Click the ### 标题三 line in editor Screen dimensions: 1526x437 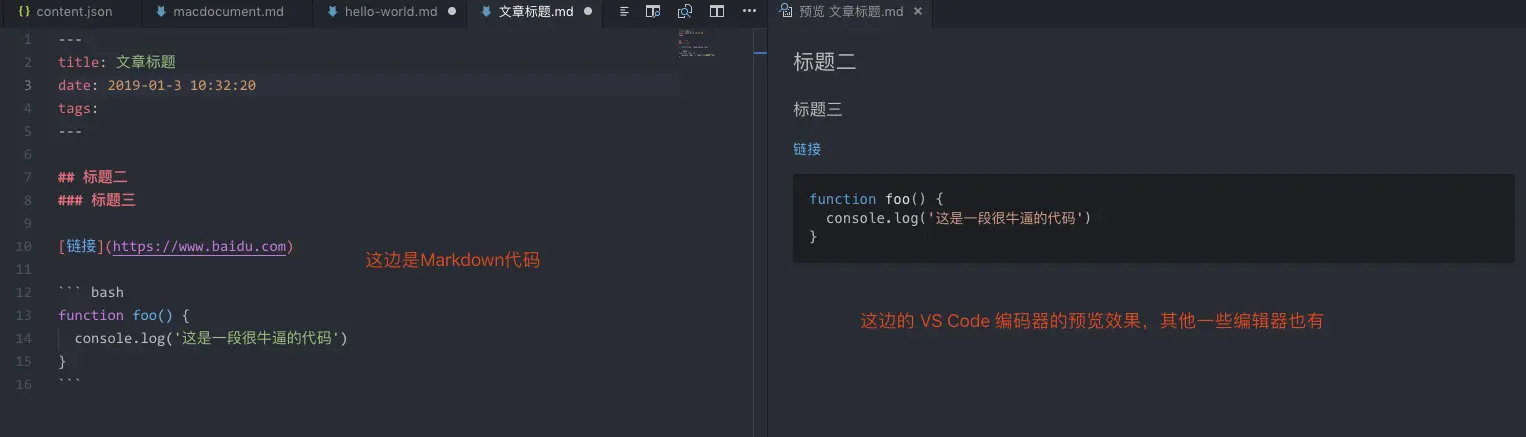click(x=97, y=200)
